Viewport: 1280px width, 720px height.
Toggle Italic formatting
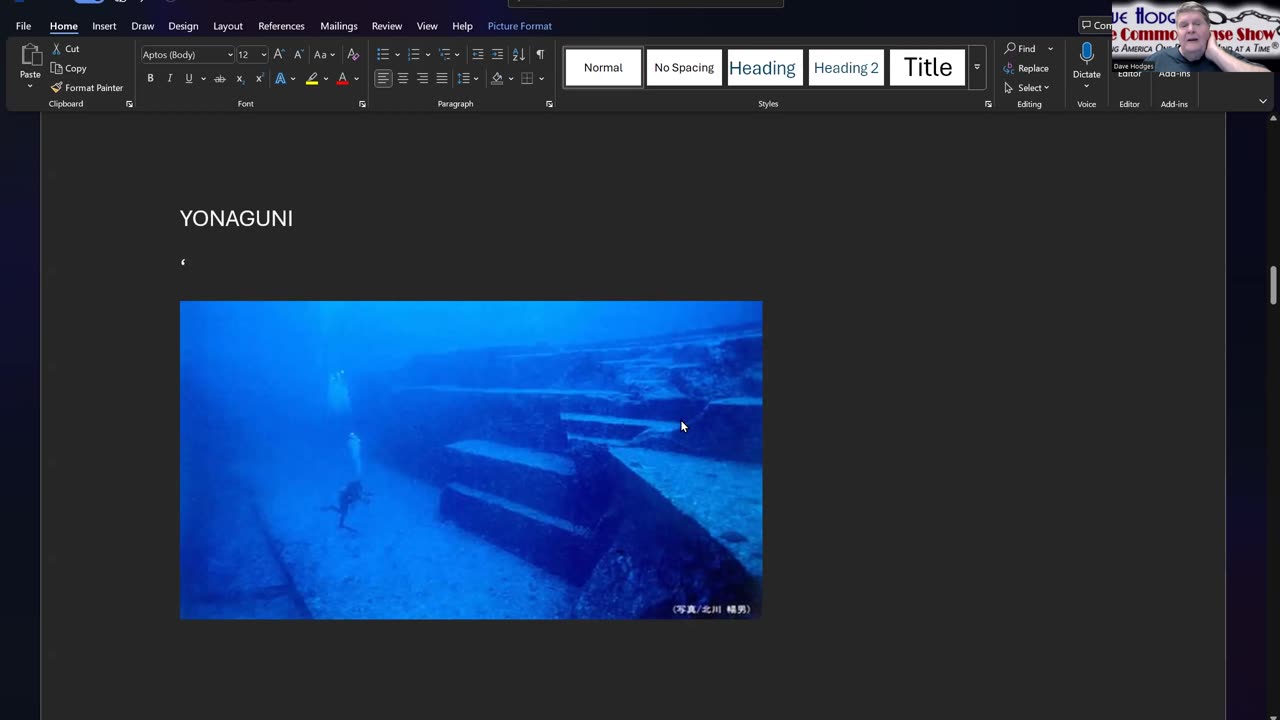pyautogui.click(x=169, y=78)
